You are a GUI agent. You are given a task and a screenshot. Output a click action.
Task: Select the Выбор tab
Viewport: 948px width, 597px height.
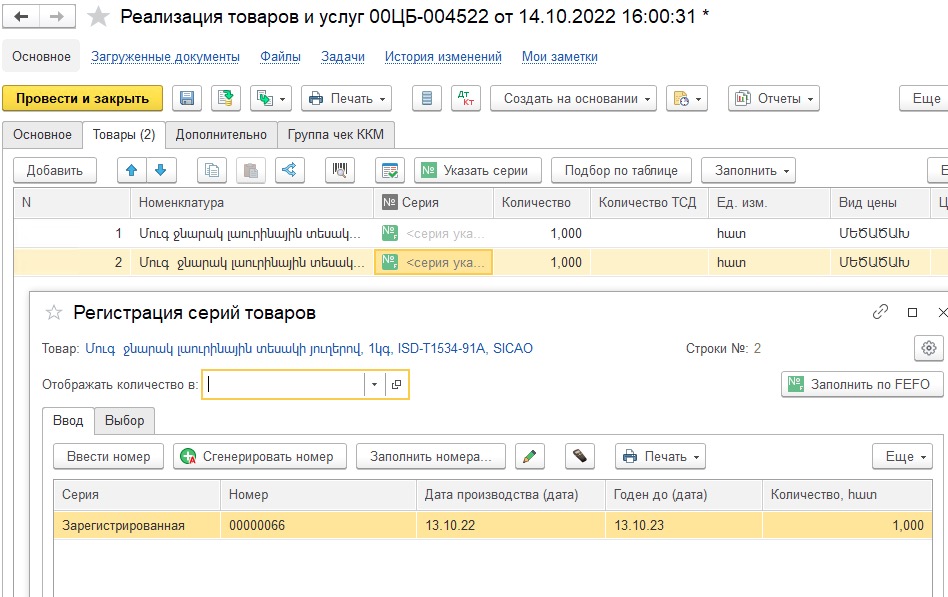(x=125, y=421)
